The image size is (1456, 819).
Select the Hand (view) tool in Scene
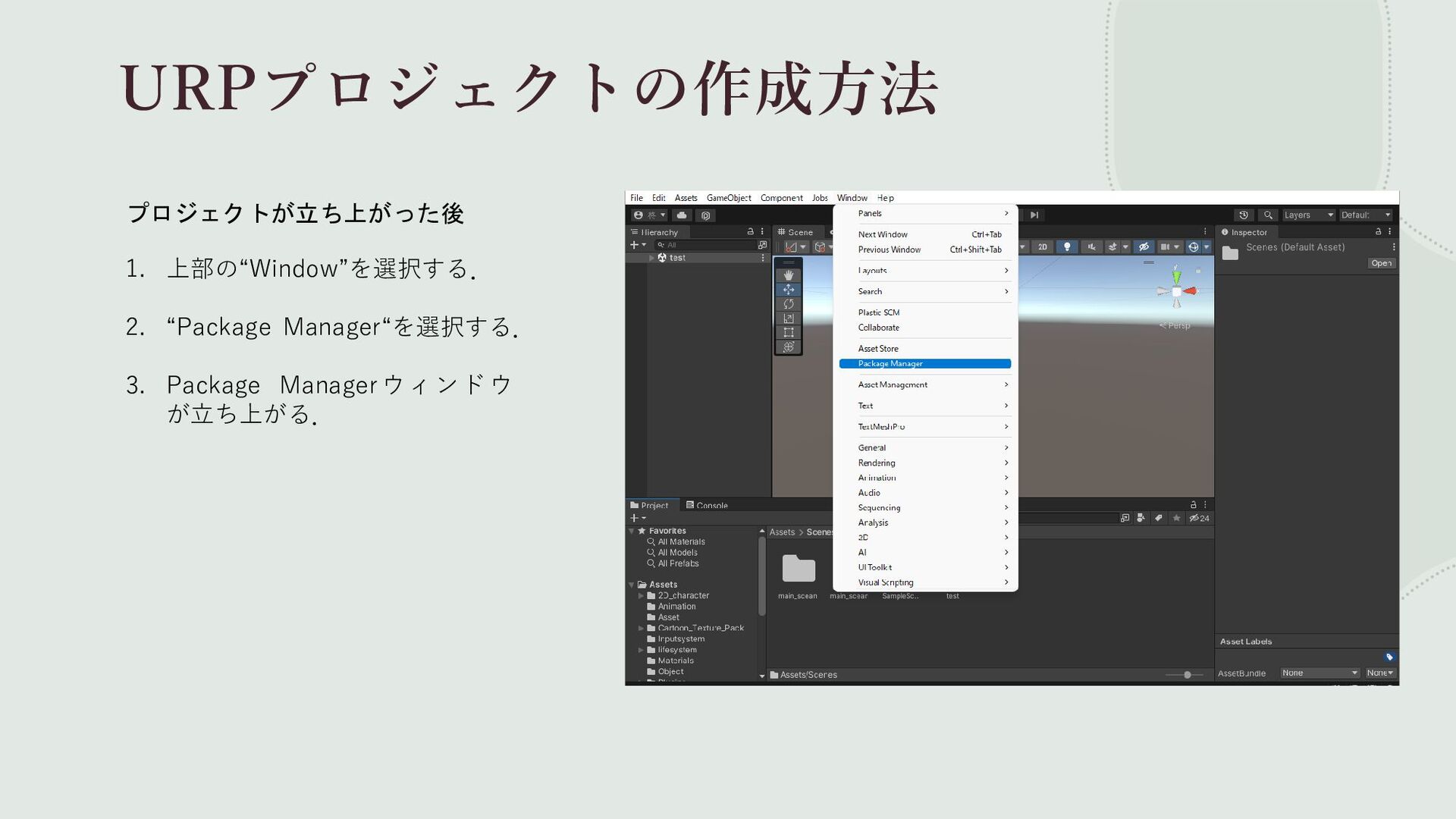coord(789,275)
